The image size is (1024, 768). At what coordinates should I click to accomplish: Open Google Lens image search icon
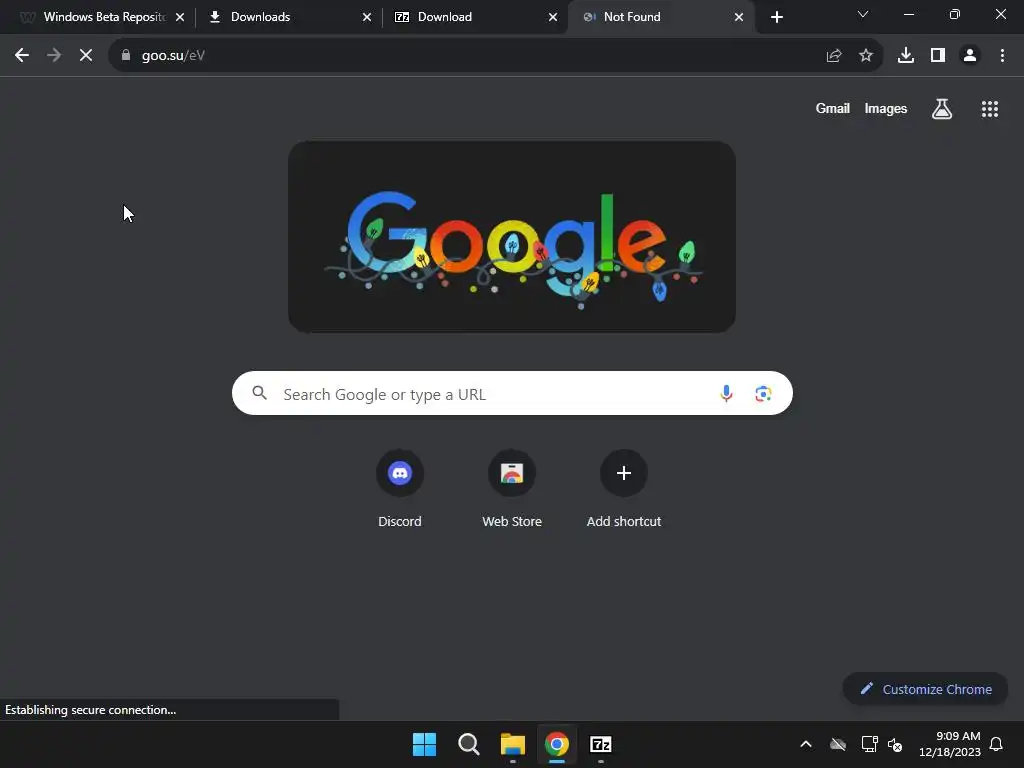[763, 393]
